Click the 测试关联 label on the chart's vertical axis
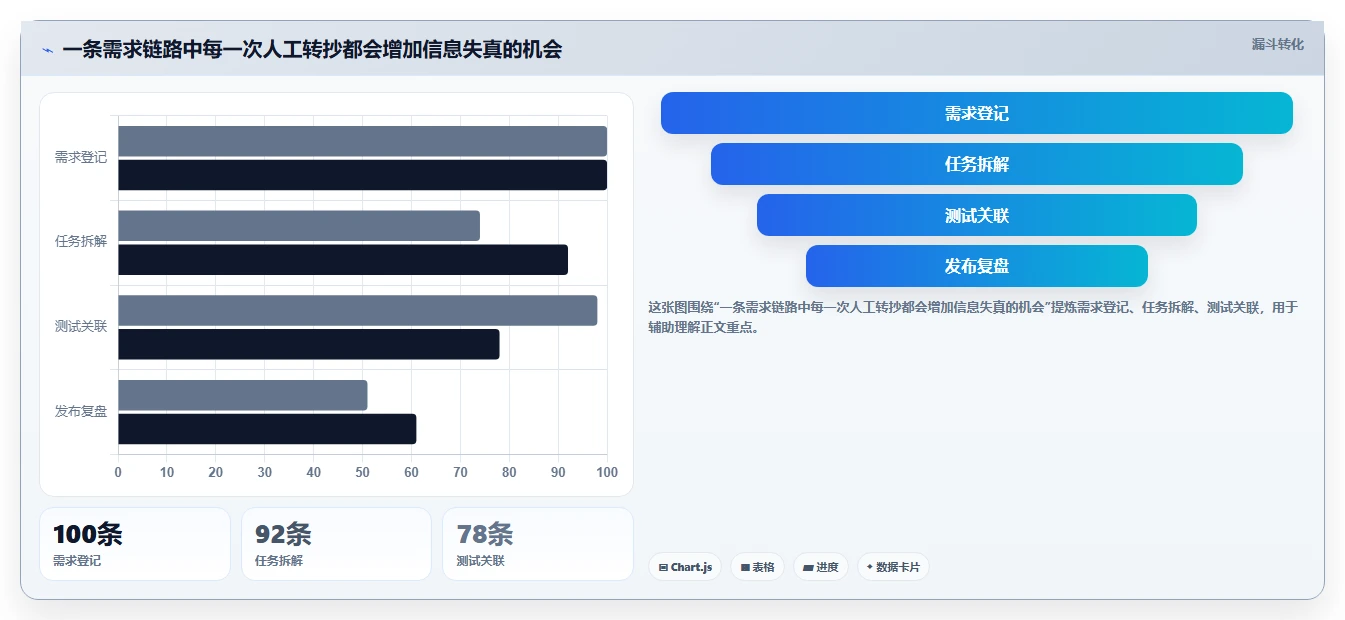 click(81, 327)
